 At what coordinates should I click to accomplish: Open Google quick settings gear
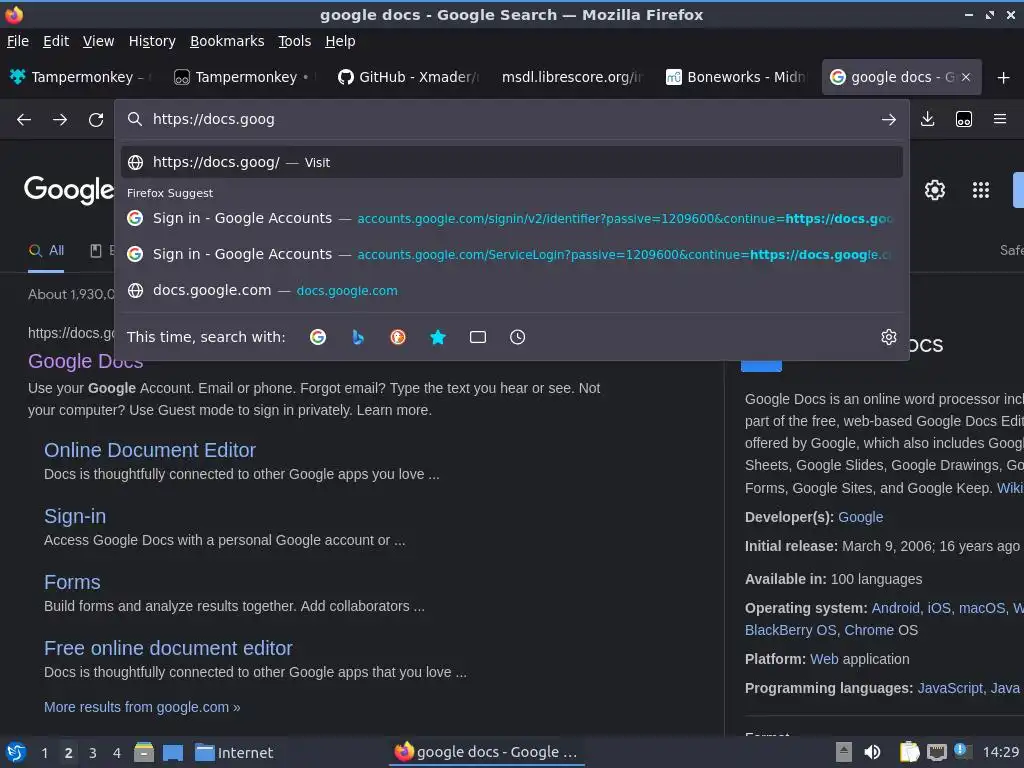coord(935,190)
